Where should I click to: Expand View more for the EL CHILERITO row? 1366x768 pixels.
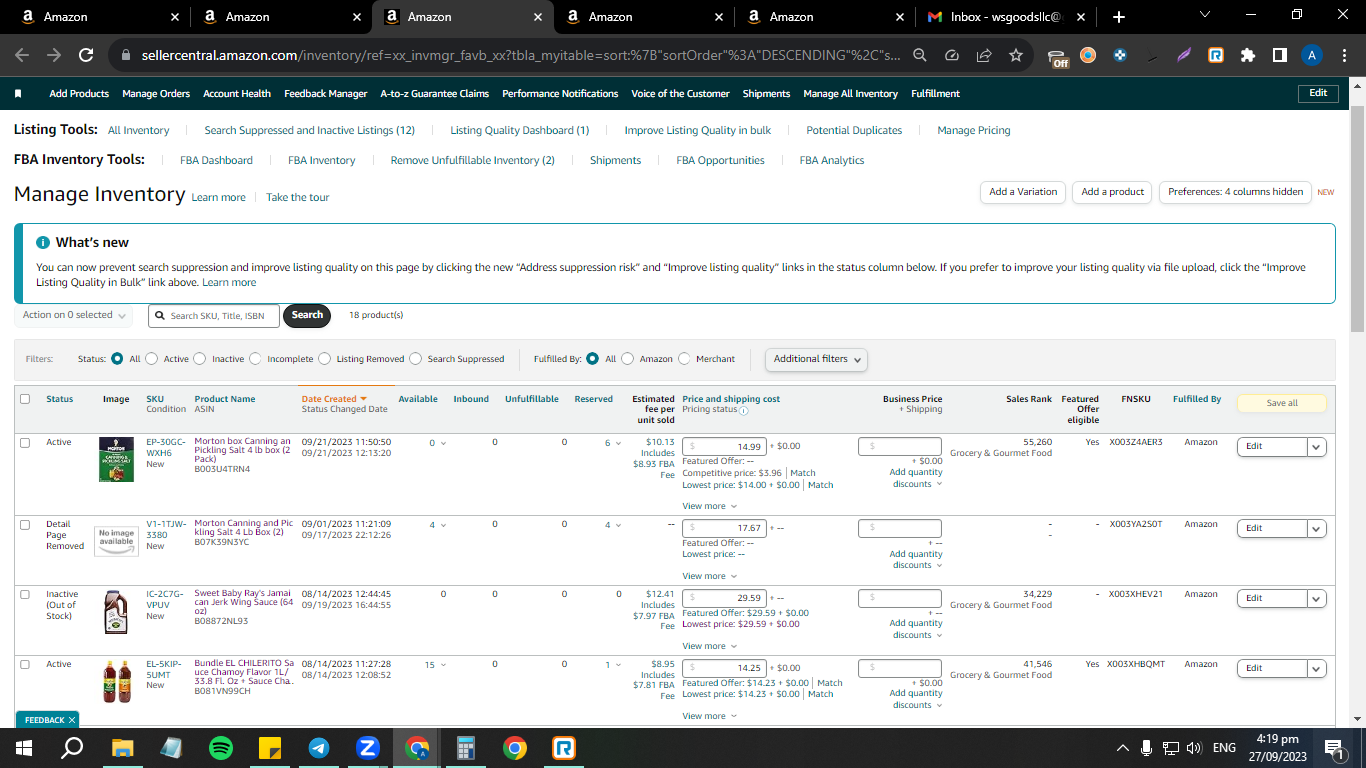[709, 716]
